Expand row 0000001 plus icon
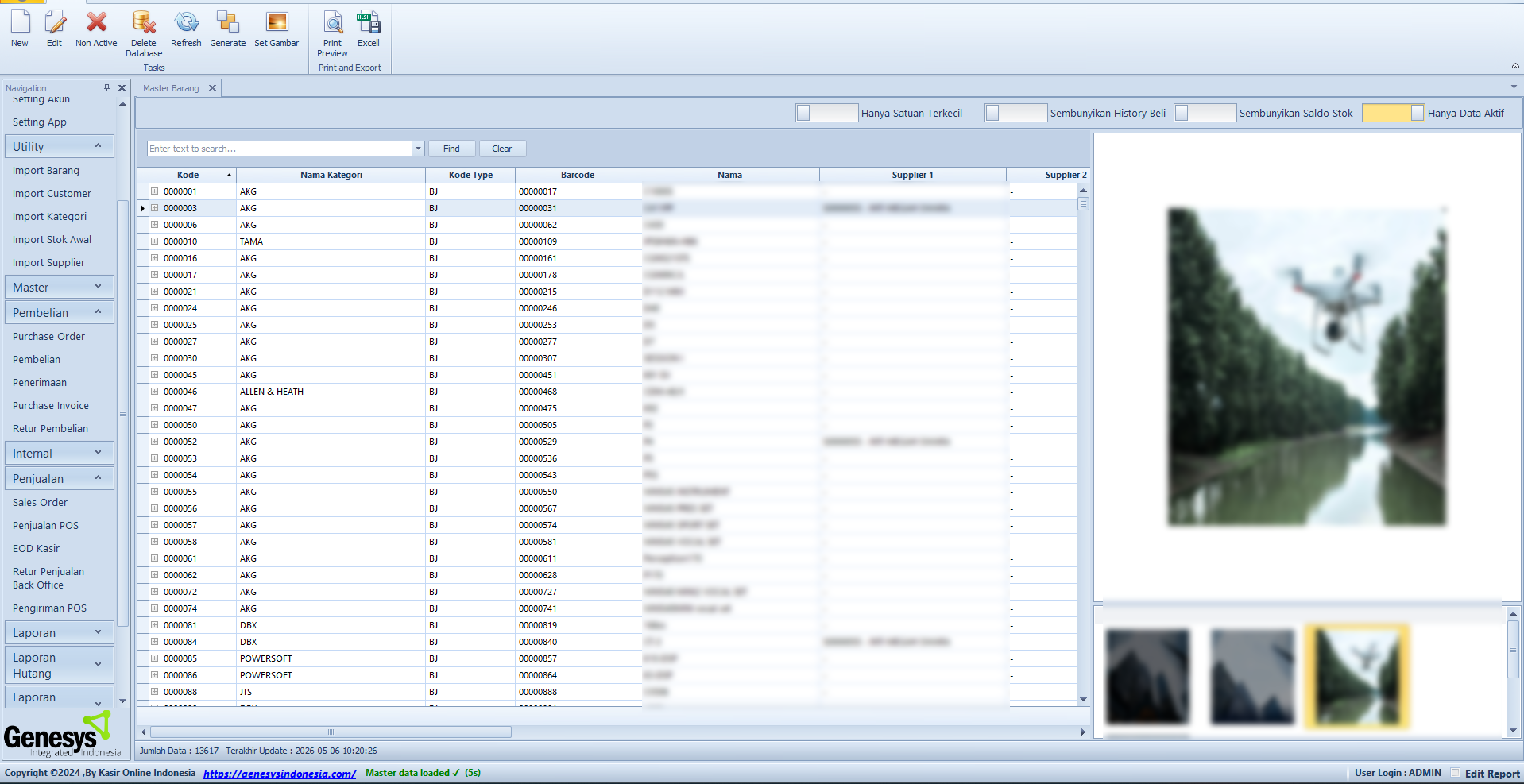This screenshot has height=784, width=1524. (155, 191)
